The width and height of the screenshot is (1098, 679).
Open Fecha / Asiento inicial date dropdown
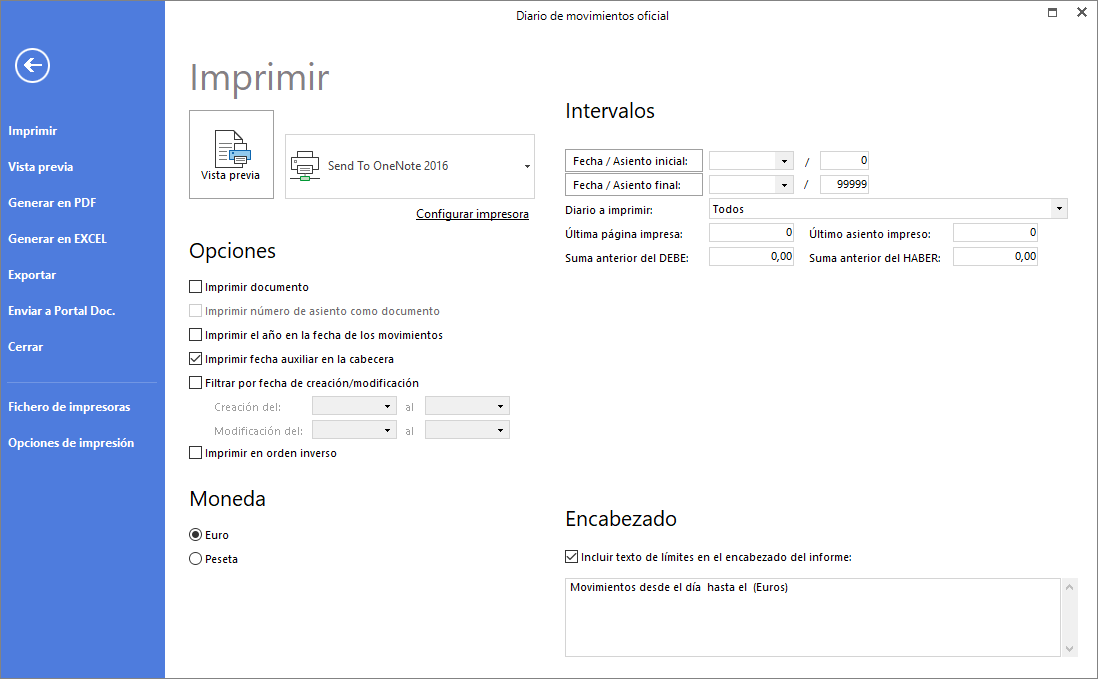[x=784, y=161]
